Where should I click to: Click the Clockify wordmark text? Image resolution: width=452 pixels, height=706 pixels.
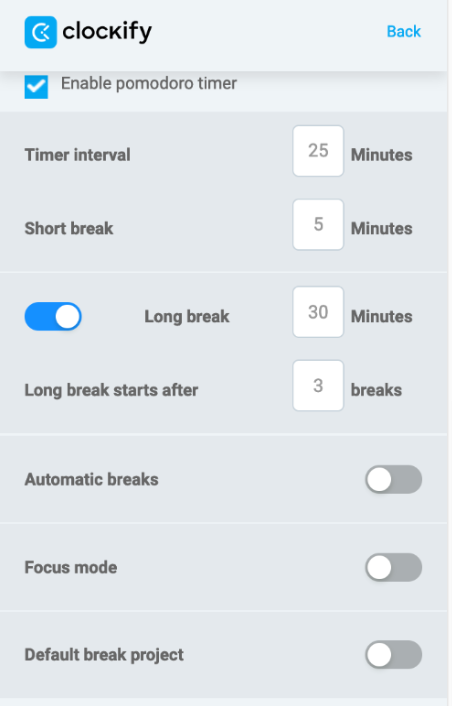107,32
